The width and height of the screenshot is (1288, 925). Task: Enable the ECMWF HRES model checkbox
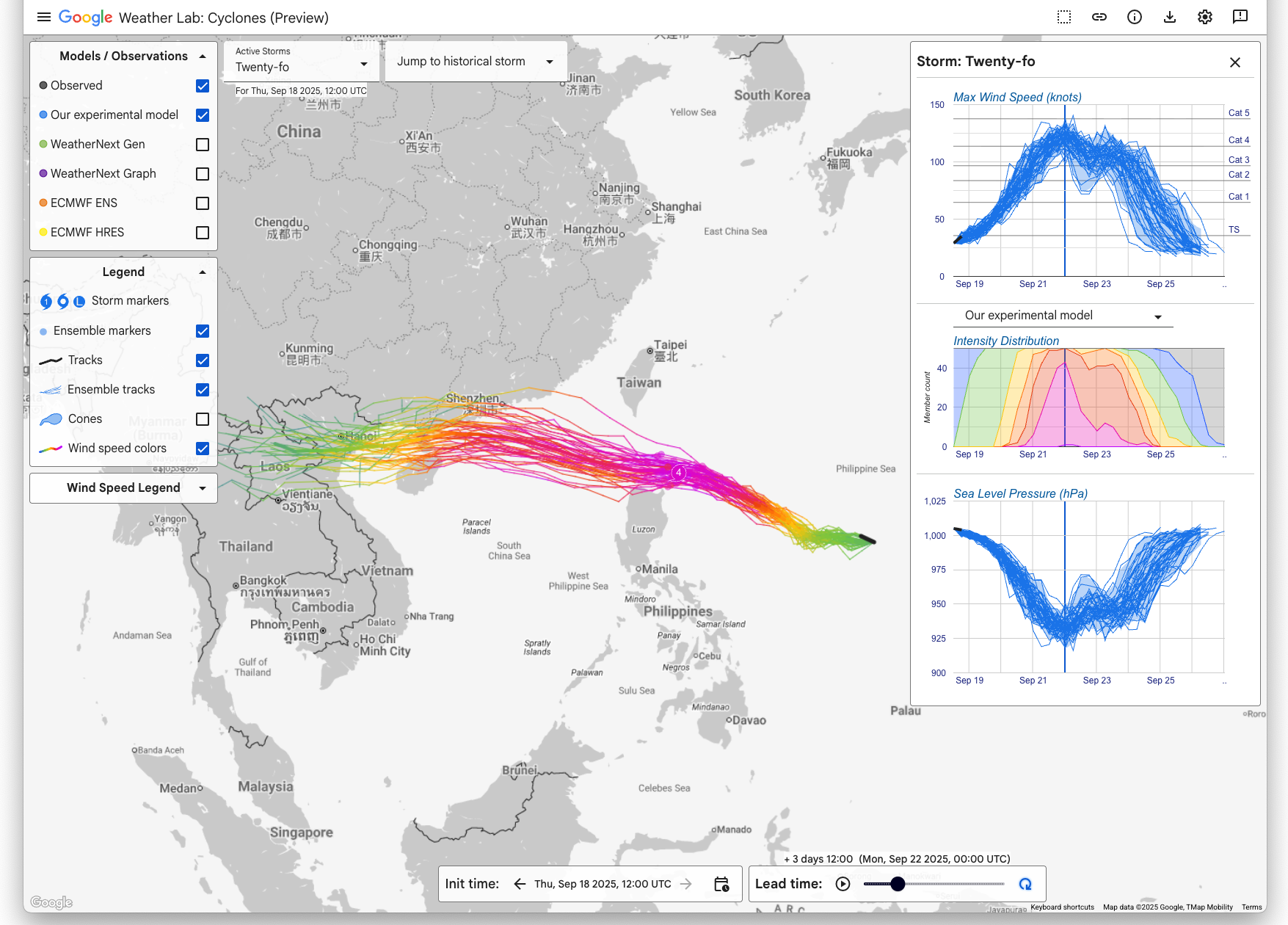click(203, 233)
